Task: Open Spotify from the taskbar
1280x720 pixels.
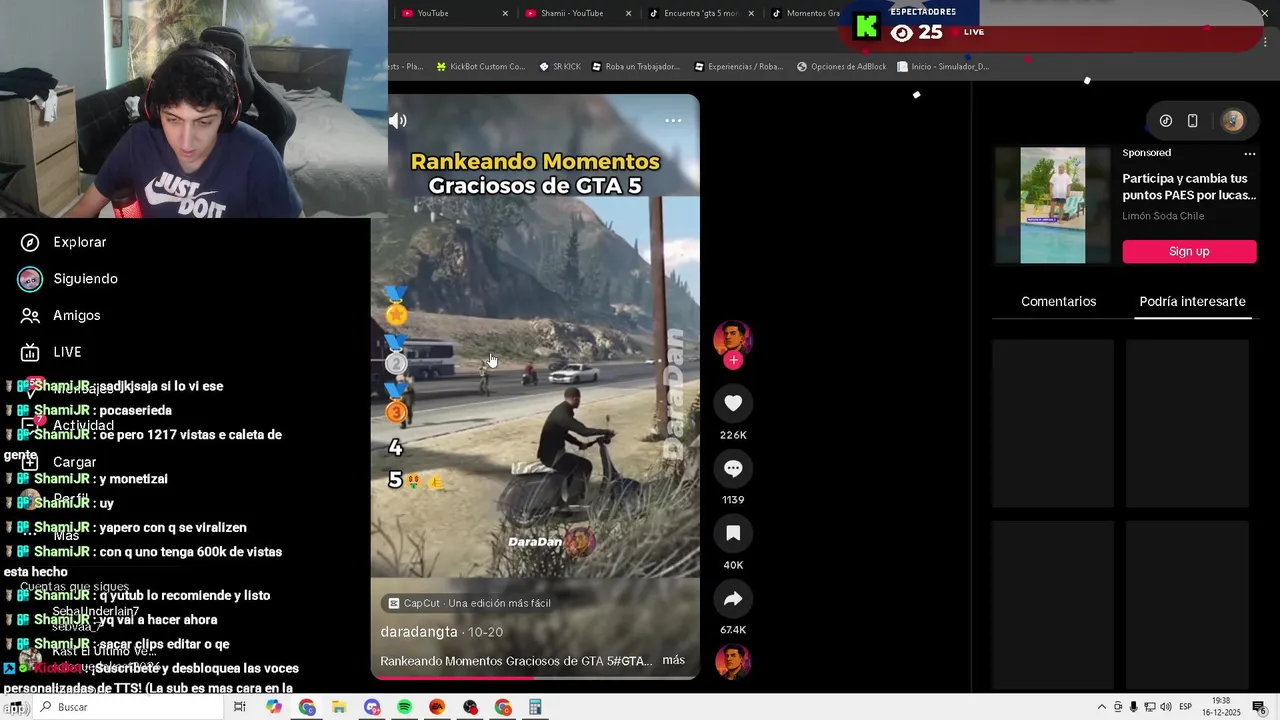Action: [x=404, y=707]
